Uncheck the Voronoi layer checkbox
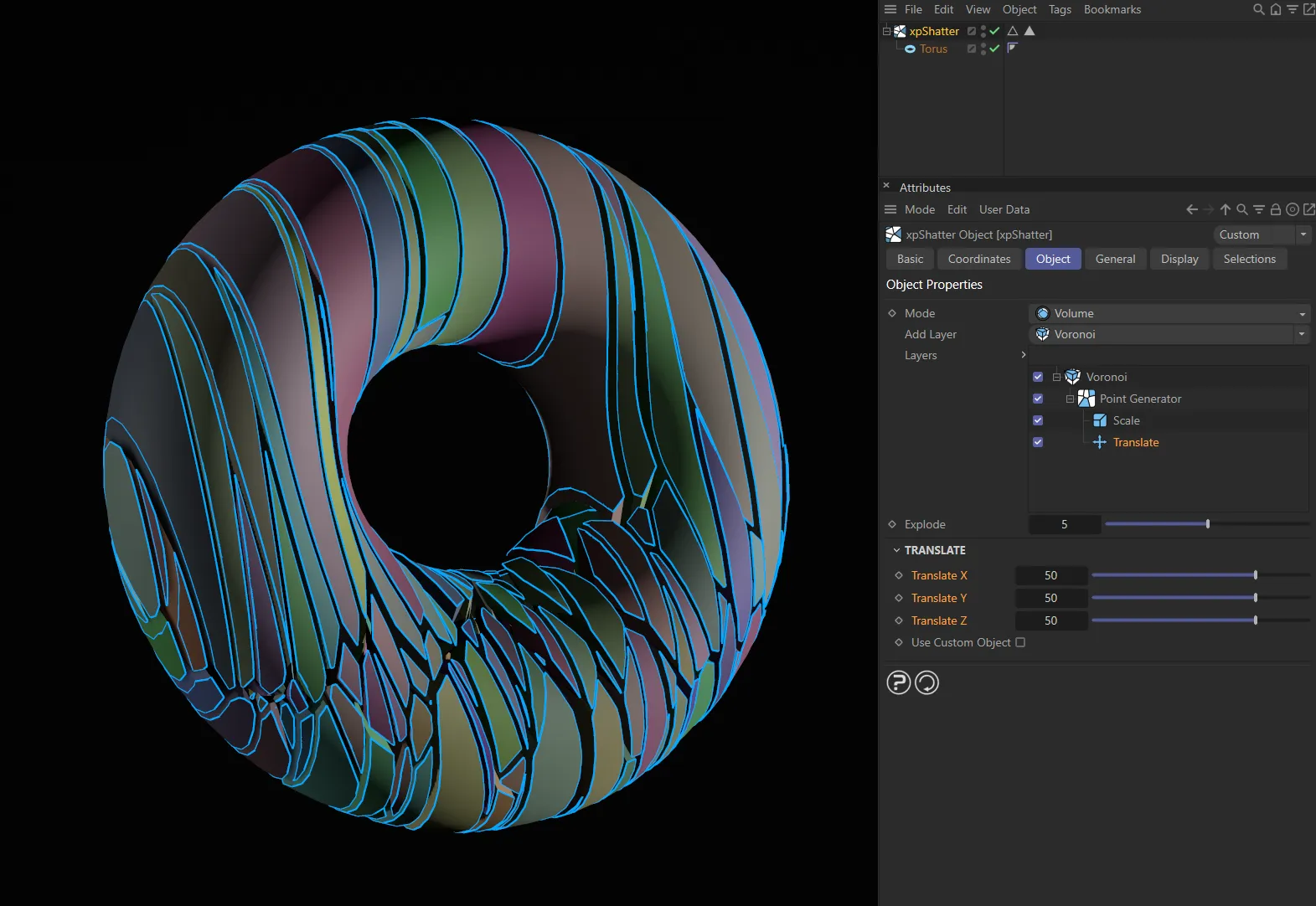This screenshot has width=1316, height=906. point(1038,377)
